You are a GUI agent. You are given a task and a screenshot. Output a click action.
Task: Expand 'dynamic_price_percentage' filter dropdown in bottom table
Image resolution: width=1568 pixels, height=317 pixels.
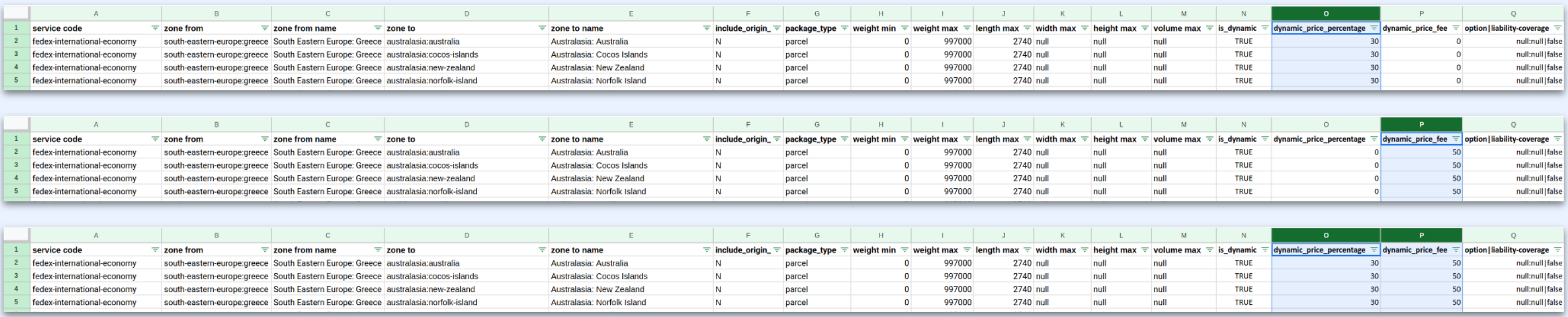click(1373, 250)
